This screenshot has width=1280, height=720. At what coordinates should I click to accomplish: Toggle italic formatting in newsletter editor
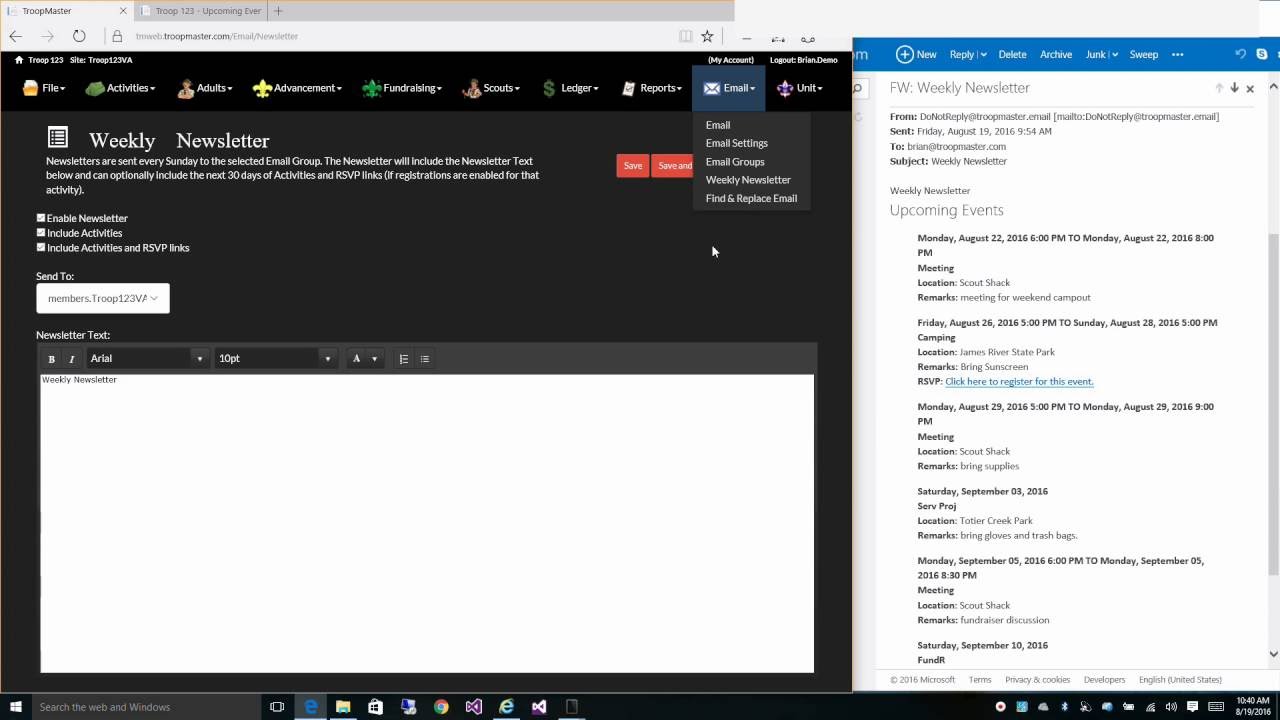(72, 359)
